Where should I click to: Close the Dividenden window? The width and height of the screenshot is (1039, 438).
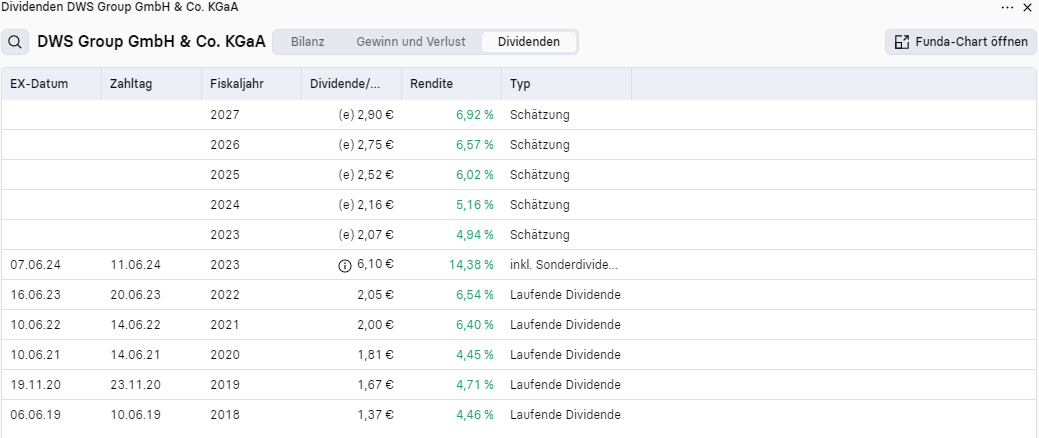1028,7
